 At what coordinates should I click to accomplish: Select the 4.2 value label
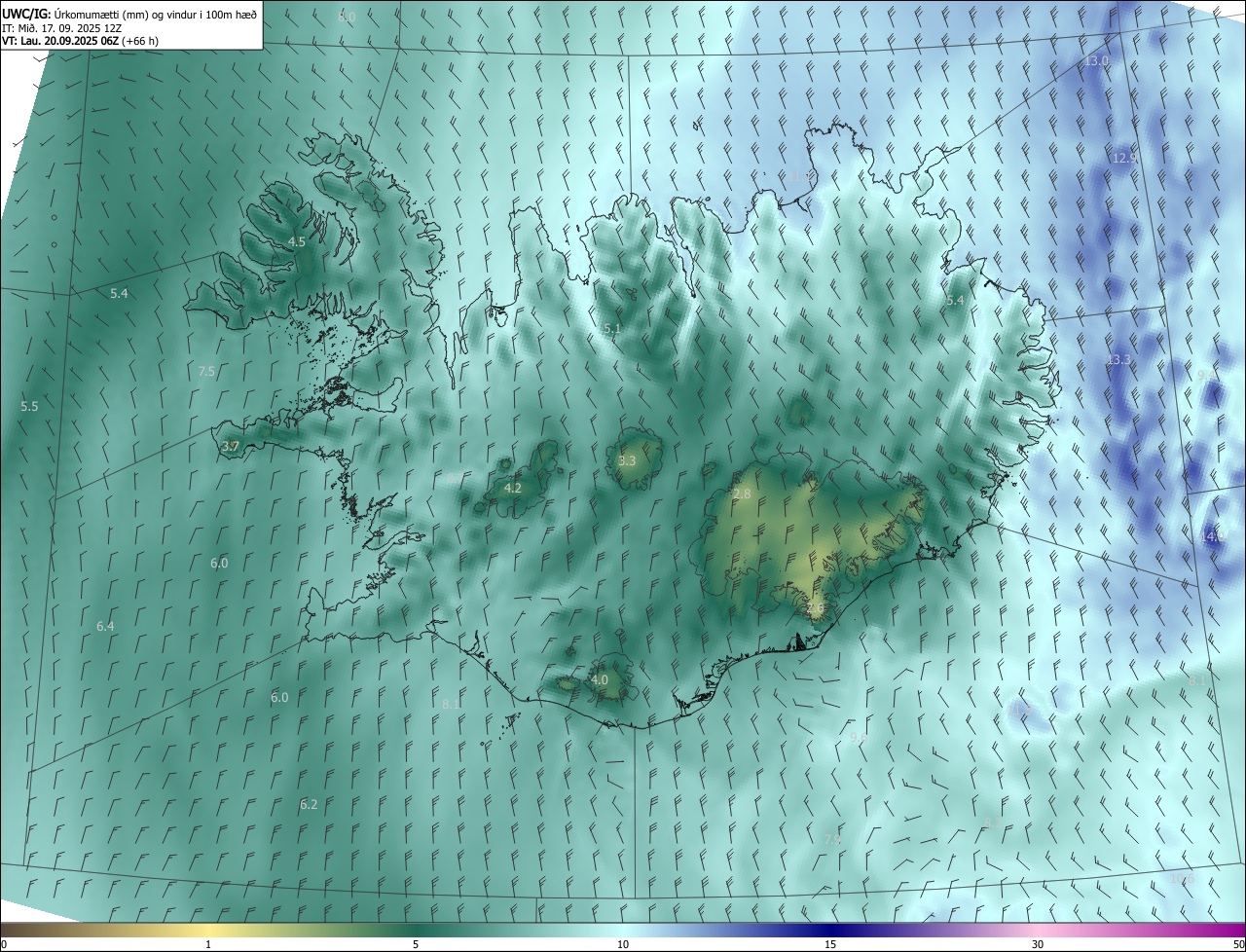pos(513,488)
